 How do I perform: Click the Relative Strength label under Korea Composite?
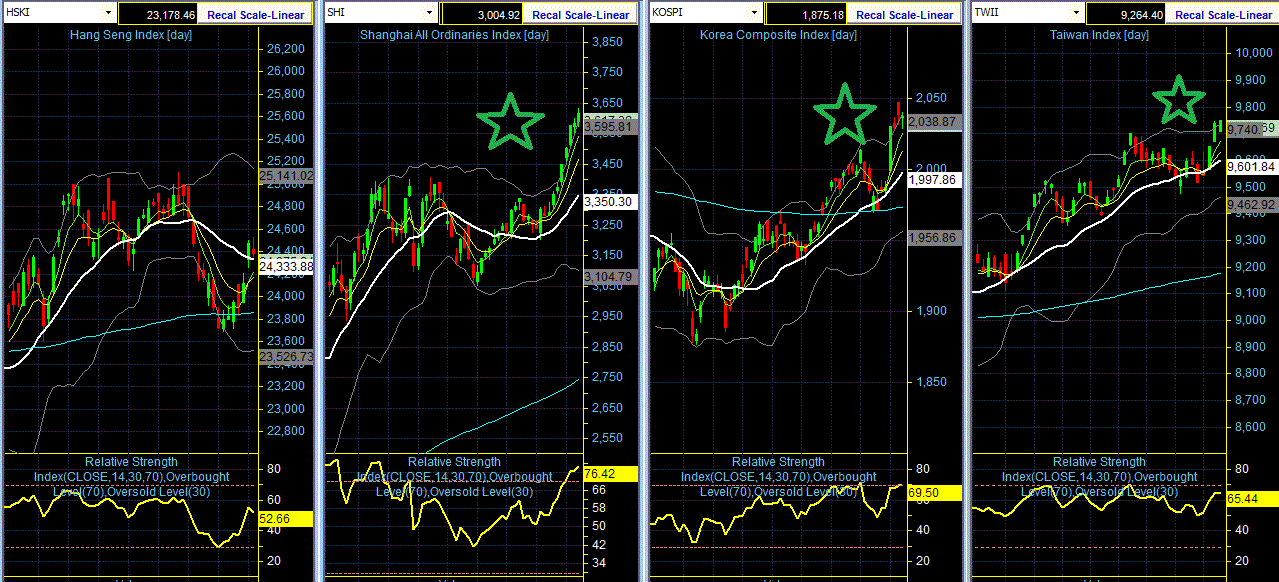point(779,462)
